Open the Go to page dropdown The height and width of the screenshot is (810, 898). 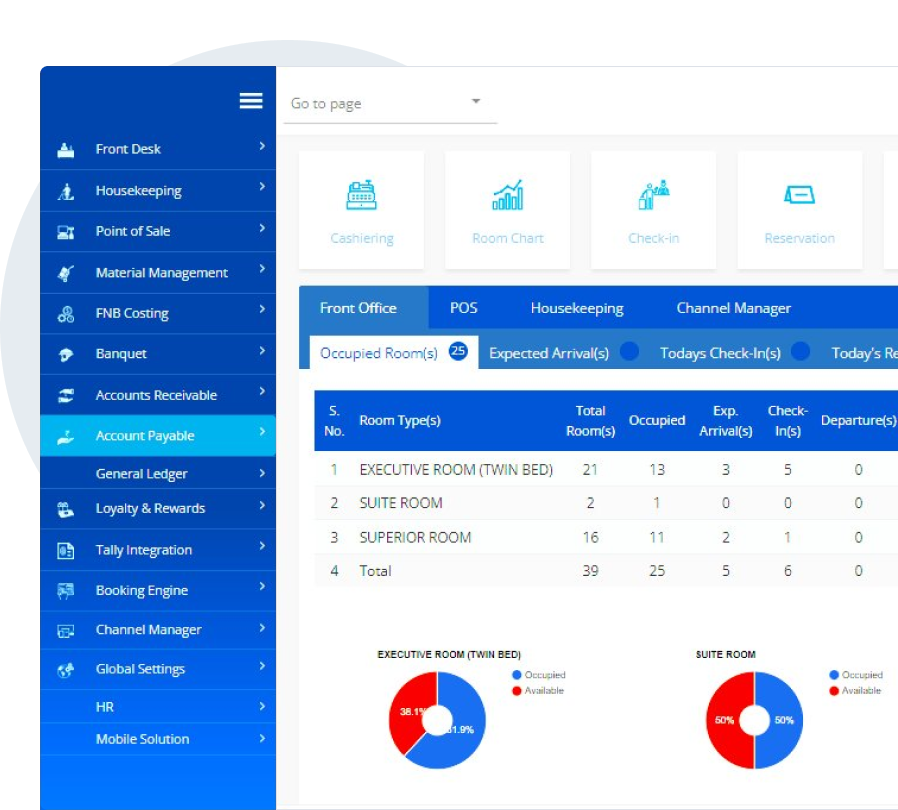(x=478, y=102)
